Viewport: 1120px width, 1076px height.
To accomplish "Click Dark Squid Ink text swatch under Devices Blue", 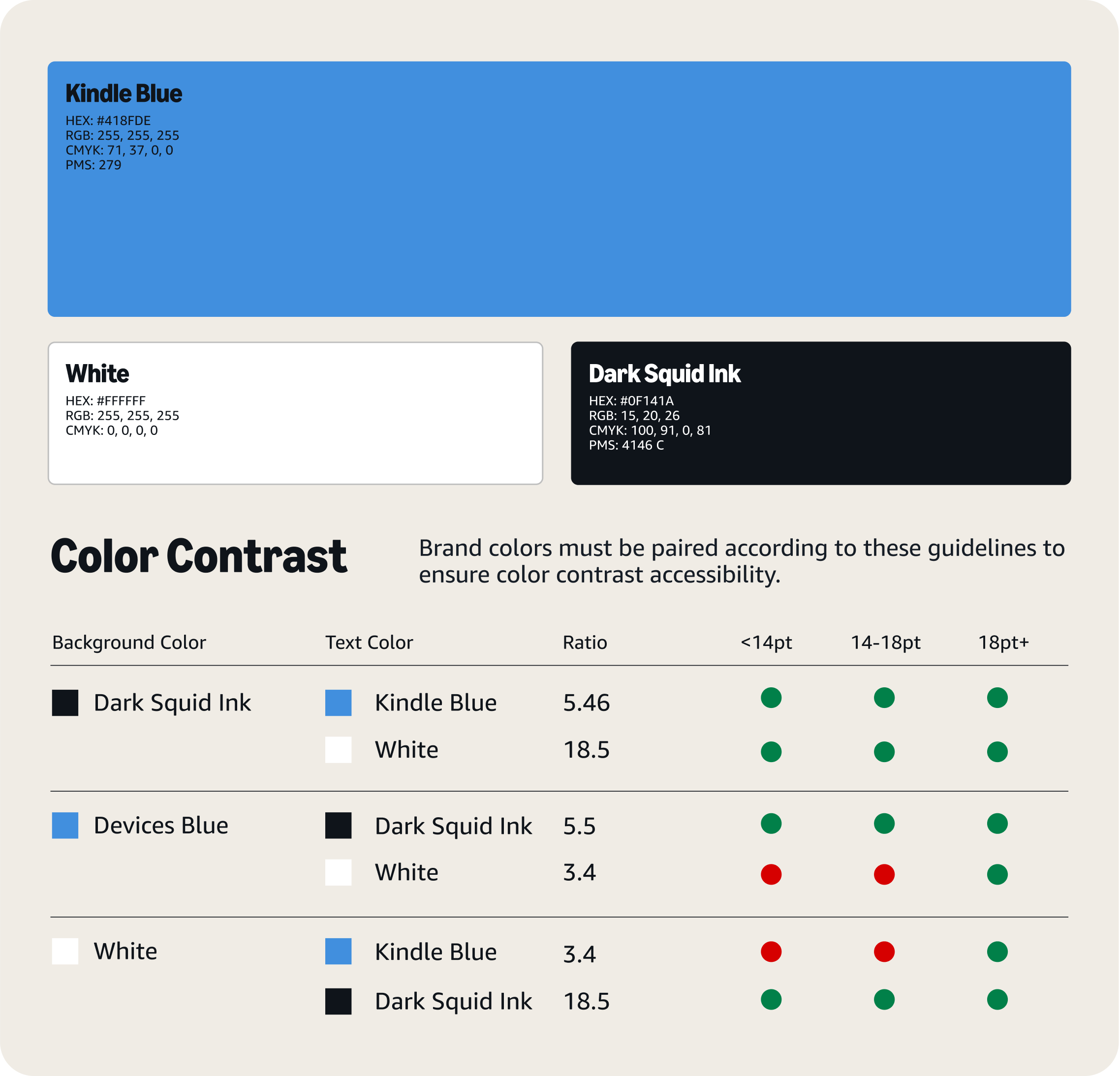I will point(338,826).
